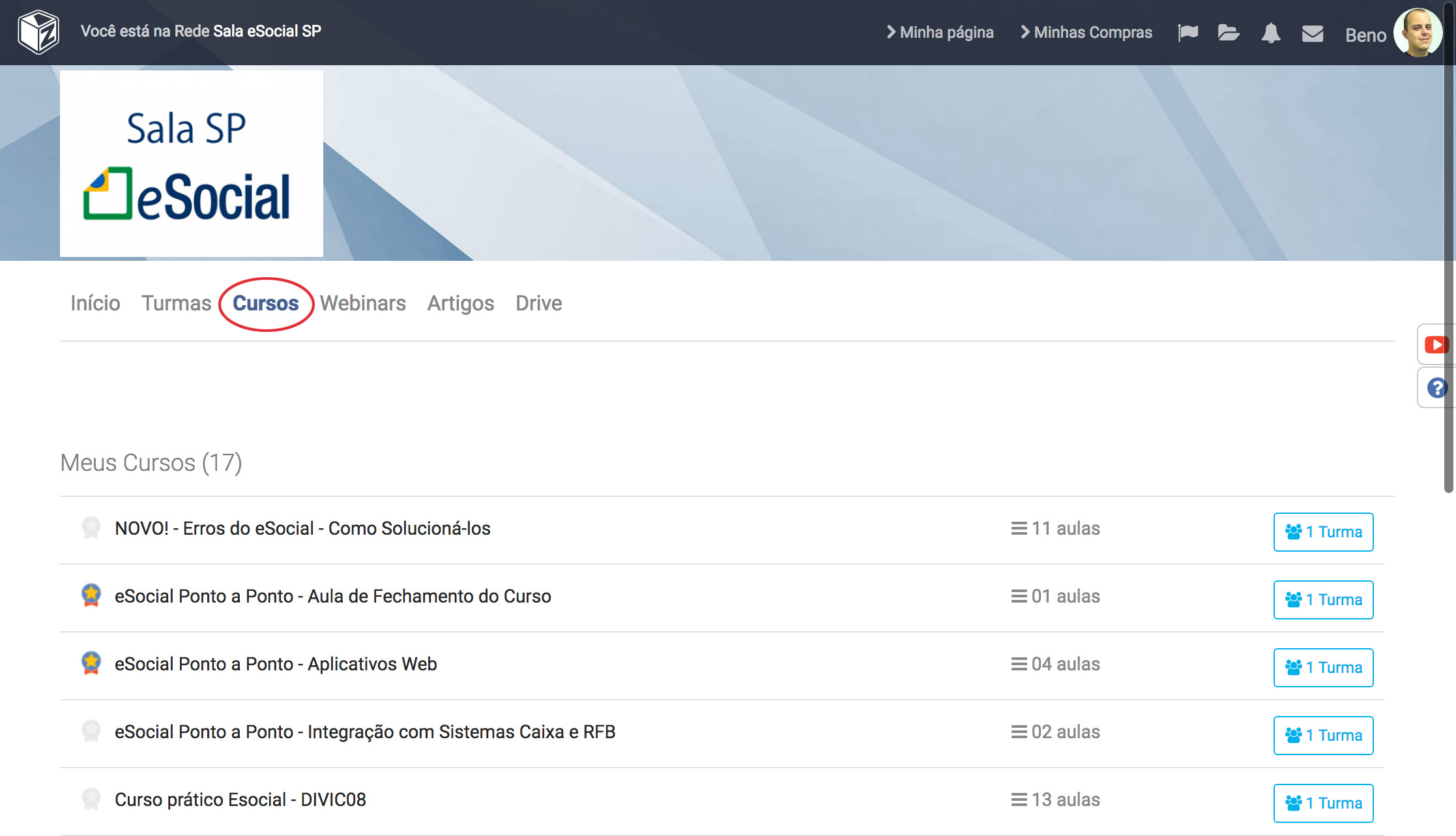Select the Turmas tab
Viewport: 1456px width, 836px height.
(176, 303)
